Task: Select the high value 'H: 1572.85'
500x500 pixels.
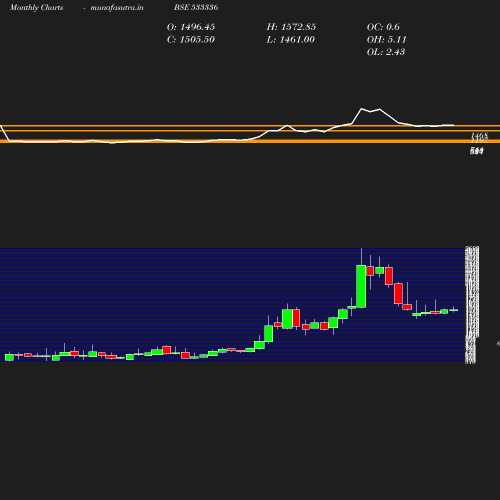Action: tap(291, 27)
